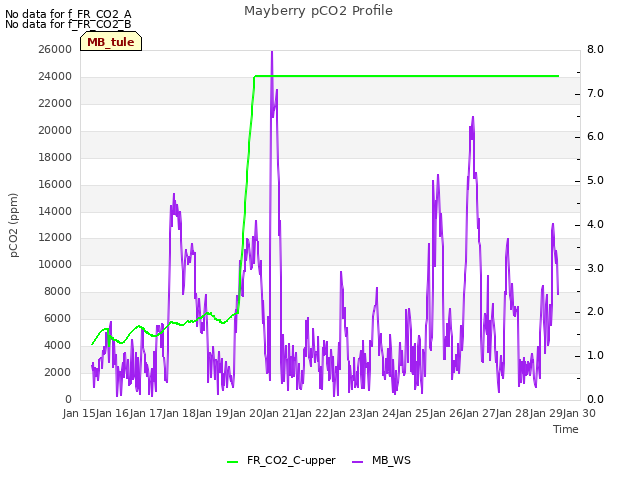
Task: Click the flat green line at 24000 ppm
Action: click(406, 76)
